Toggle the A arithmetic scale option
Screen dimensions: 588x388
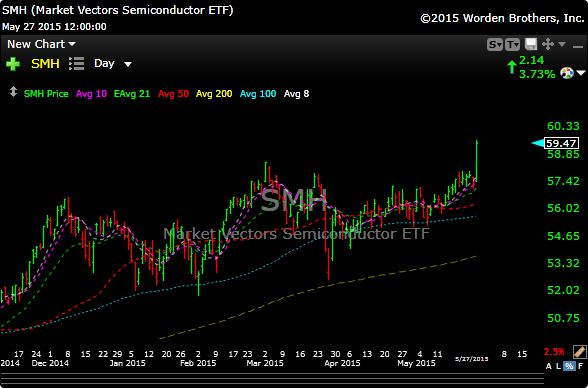pyautogui.click(x=549, y=366)
